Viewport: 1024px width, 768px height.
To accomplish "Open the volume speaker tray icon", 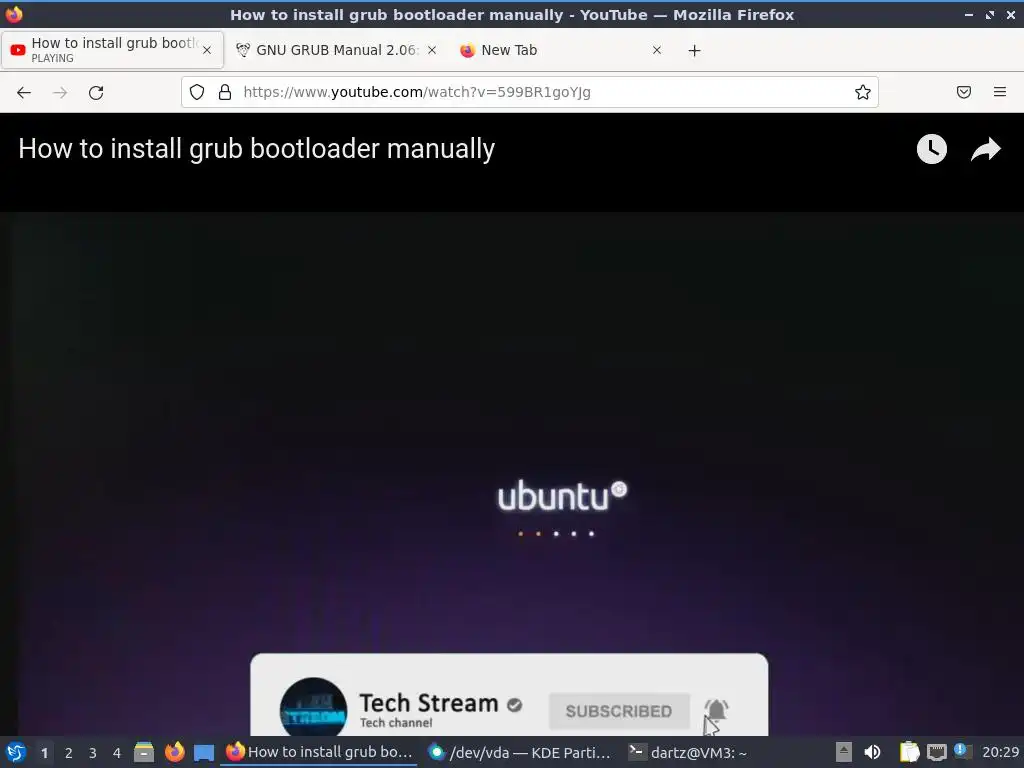I will [x=872, y=752].
